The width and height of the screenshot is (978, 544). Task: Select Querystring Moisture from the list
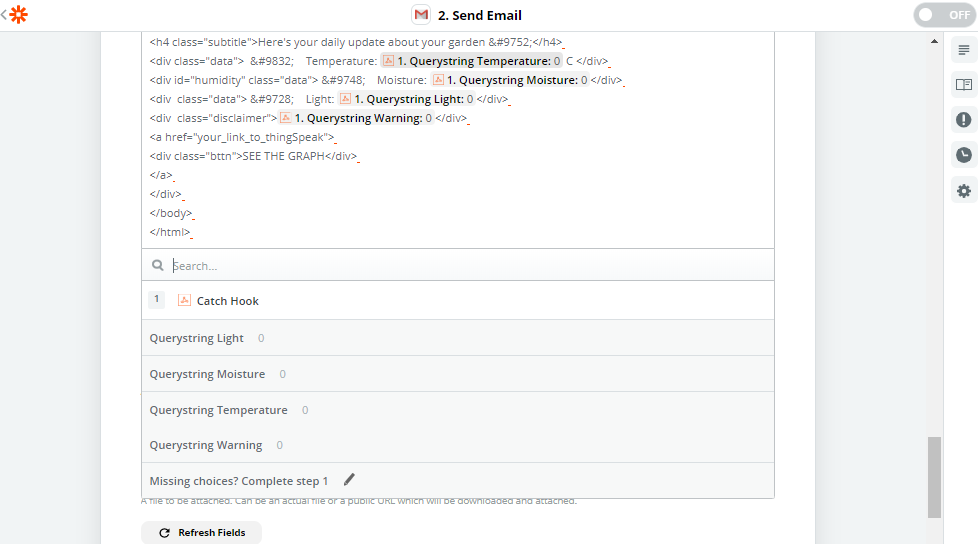(207, 374)
